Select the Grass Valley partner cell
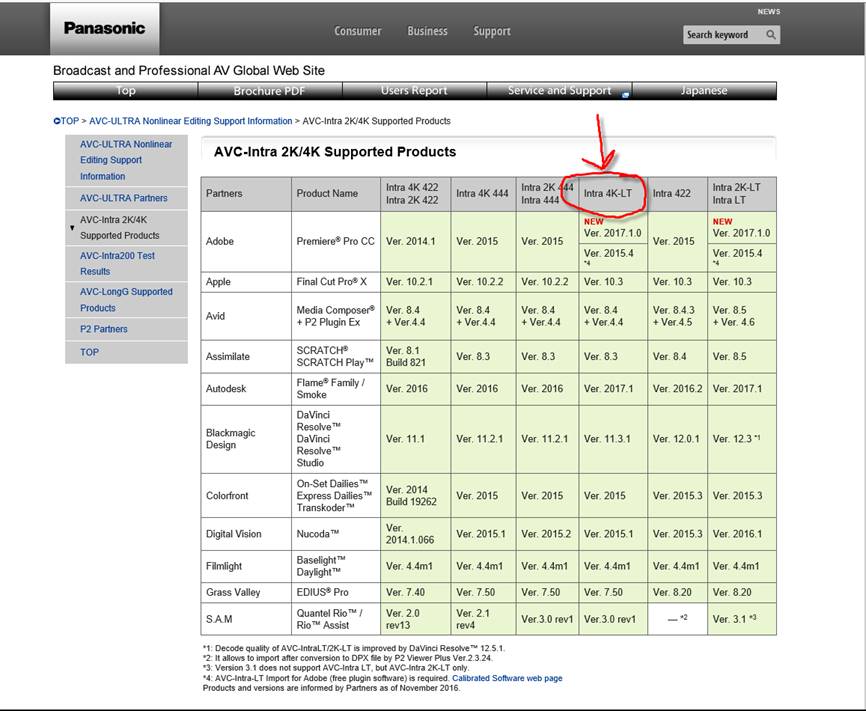Image resolution: width=866 pixels, height=711 pixels. pos(246,592)
